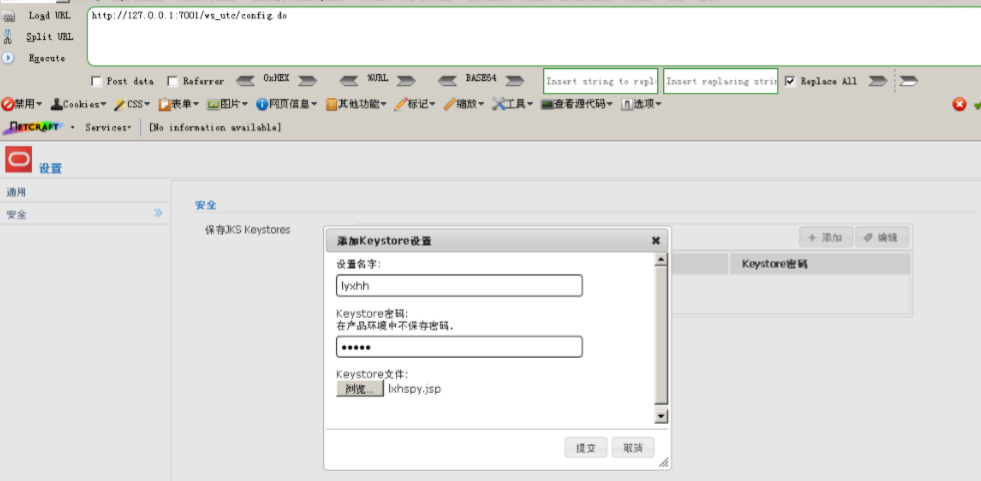Open the 禁用 dropdown menu
Screen dimensions: 981x481
23,104
